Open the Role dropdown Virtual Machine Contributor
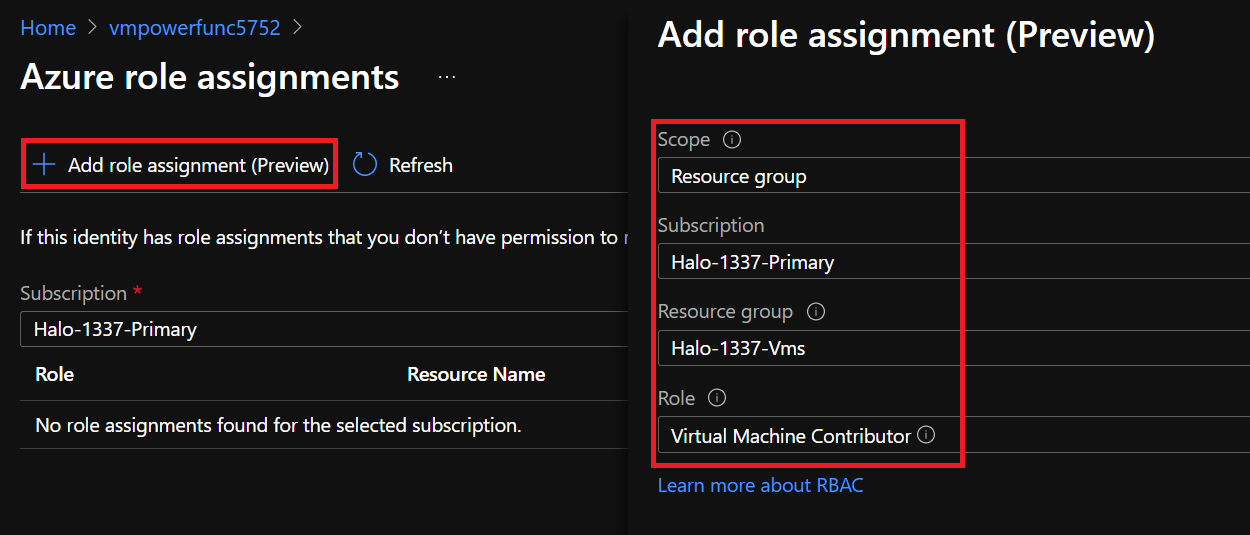1250x535 pixels. pos(954,435)
